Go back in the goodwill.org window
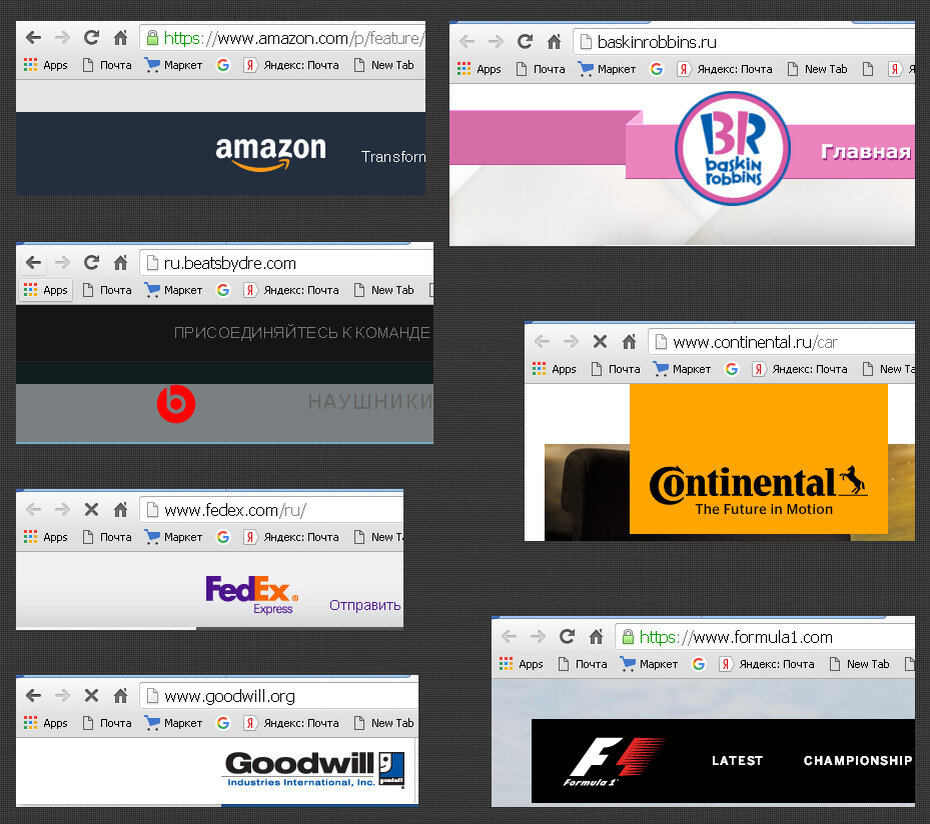The width and height of the screenshot is (930, 824). pos(33,695)
